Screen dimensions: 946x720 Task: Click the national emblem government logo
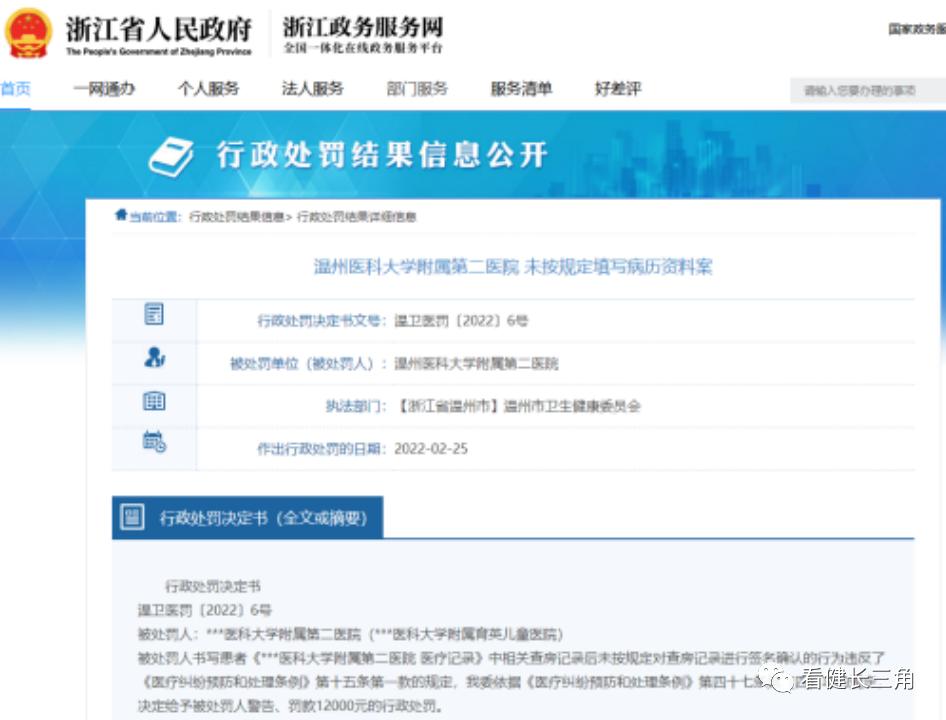(x=30, y=32)
